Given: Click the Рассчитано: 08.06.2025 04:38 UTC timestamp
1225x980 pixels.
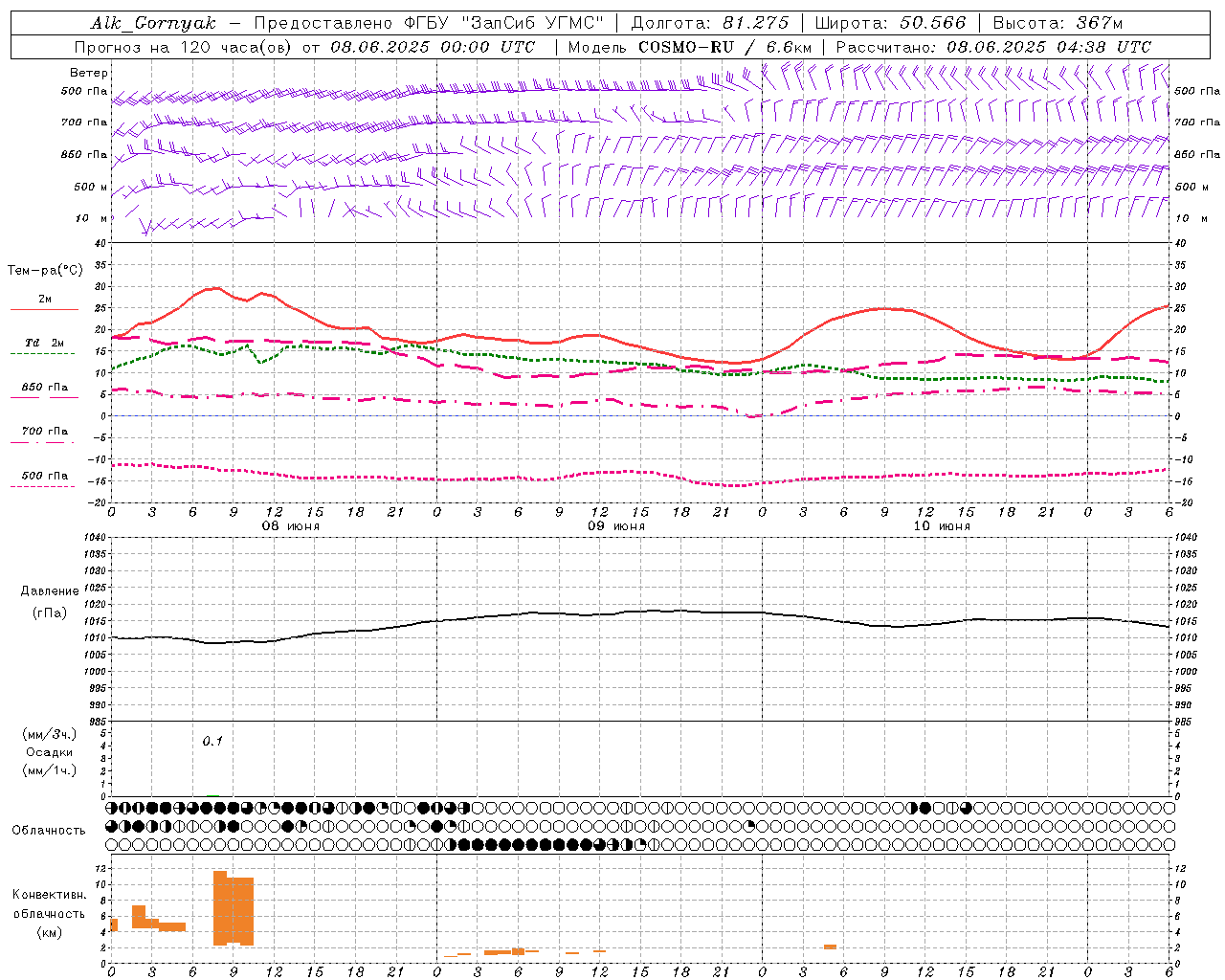Looking at the screenshot, I should point(993,47).
